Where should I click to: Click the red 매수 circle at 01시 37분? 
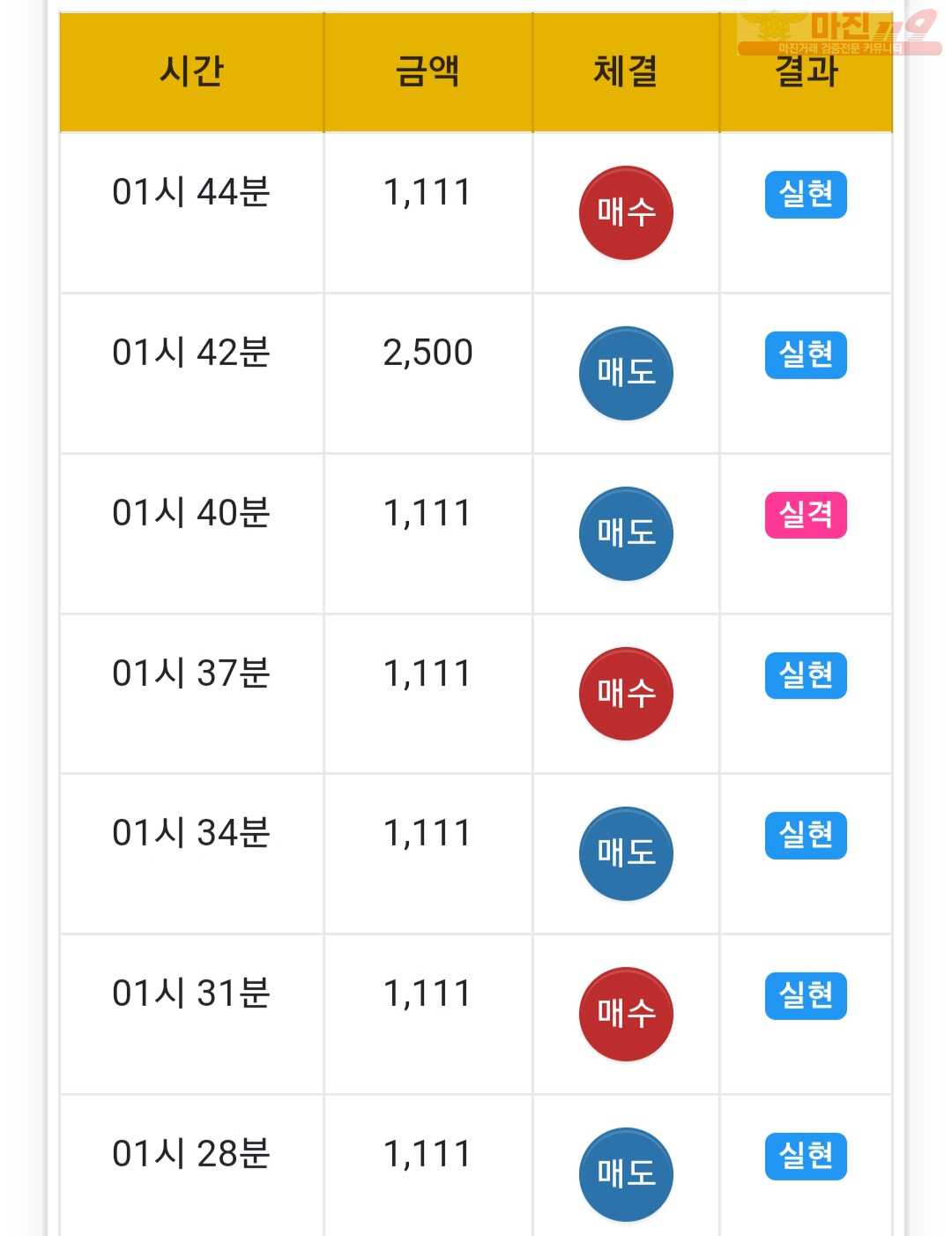[x=626, y=694]
